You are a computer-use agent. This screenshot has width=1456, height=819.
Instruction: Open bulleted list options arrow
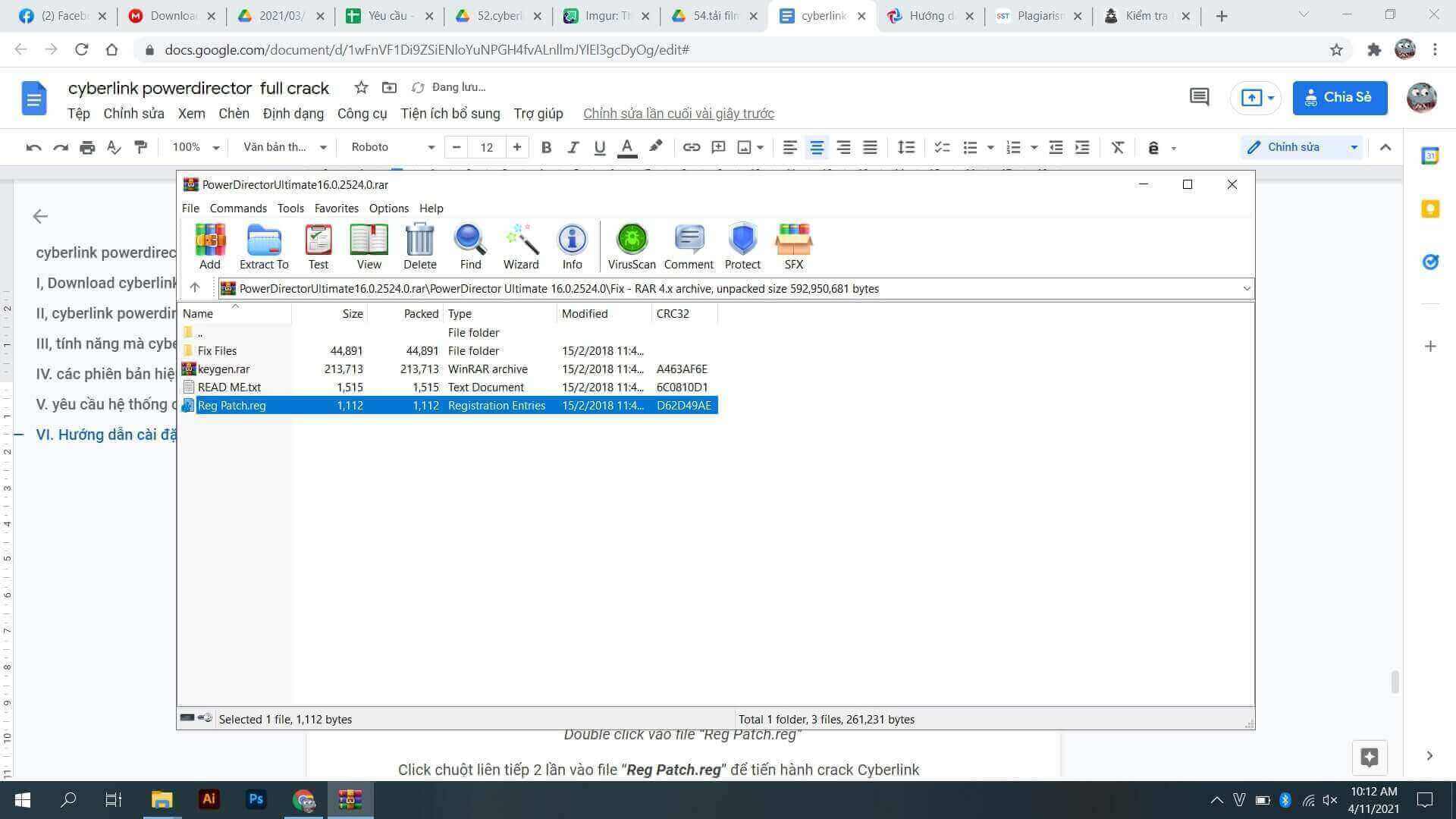pyautogui.click(x=990, y=147)
